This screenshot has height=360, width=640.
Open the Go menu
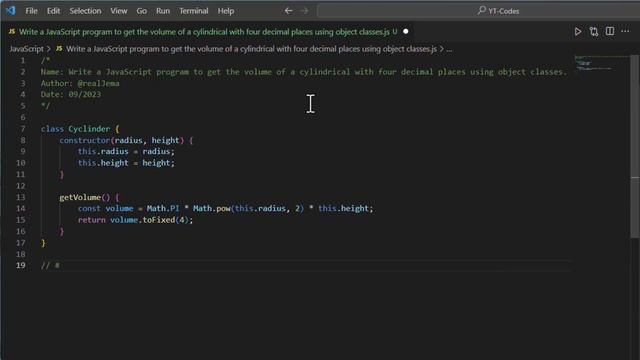pyautogui.click(x=142, y=11)
